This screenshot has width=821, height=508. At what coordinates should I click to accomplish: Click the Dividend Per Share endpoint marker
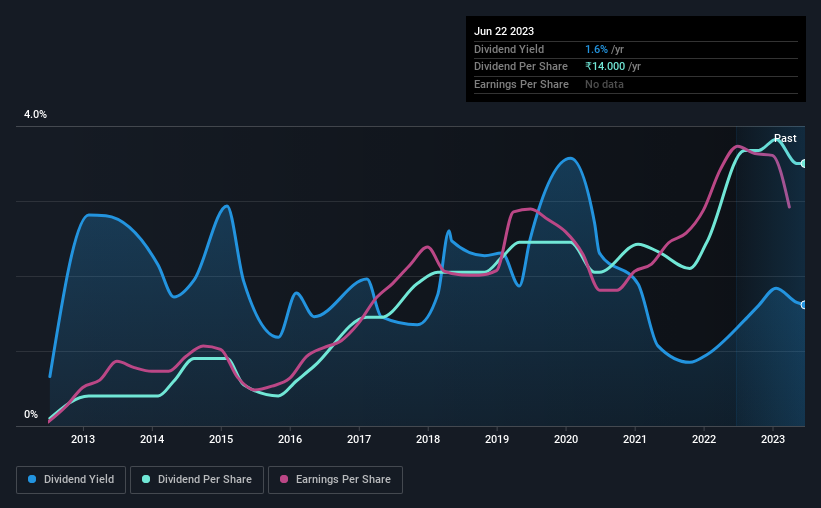click(x=804, y=164)
